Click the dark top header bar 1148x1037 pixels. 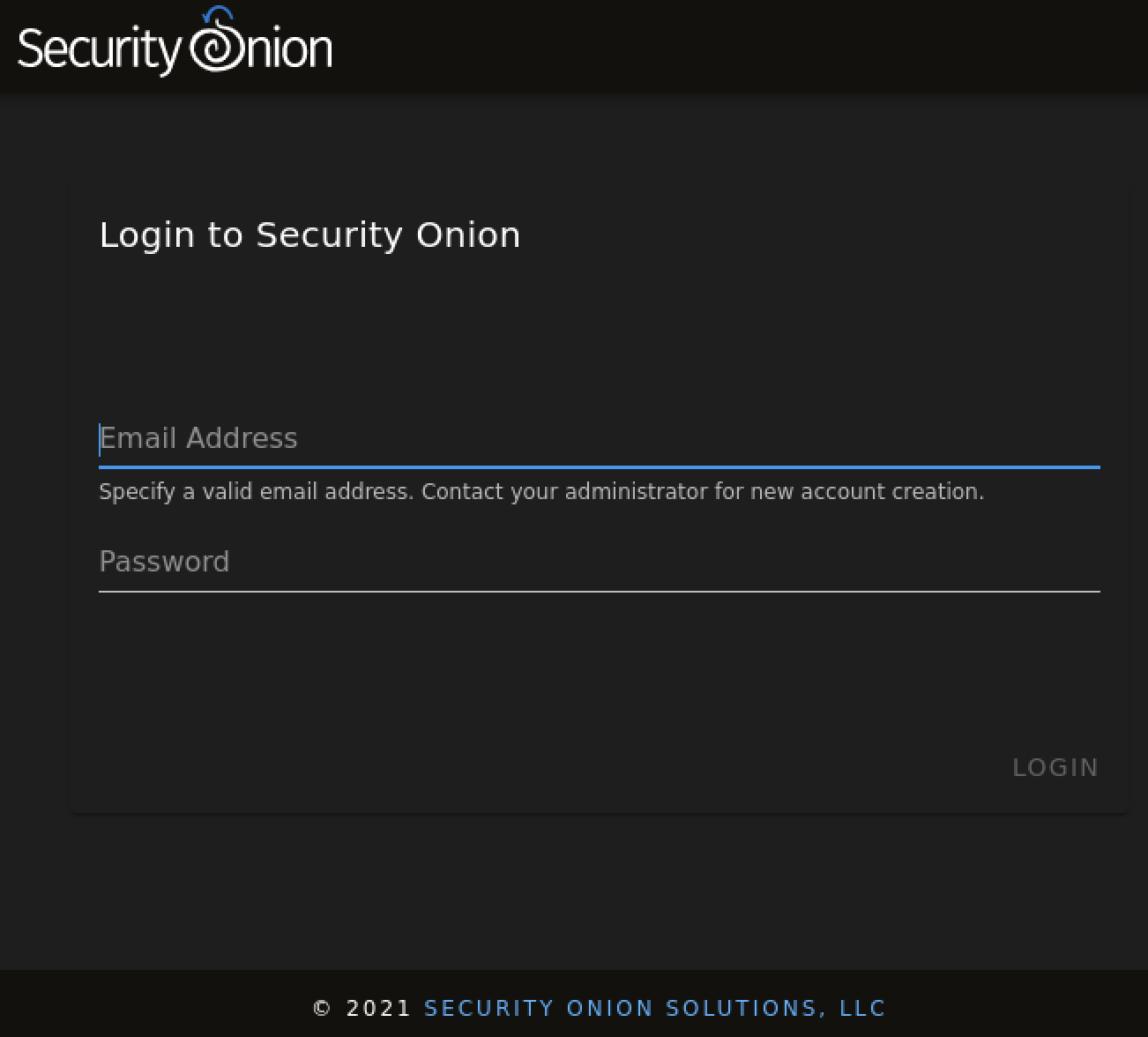705,46
